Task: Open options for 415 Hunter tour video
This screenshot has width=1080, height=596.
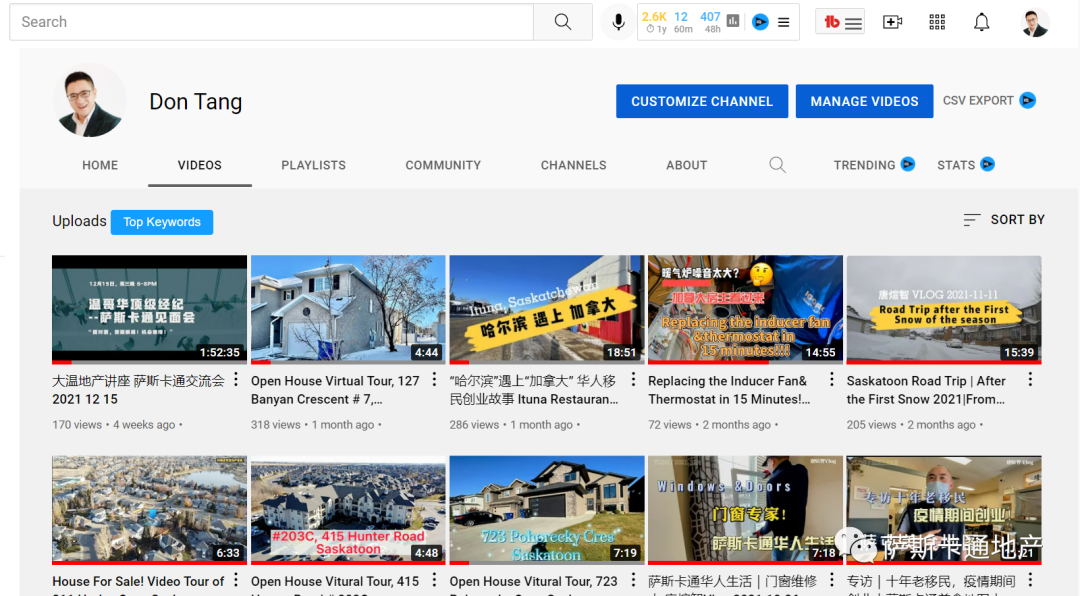Action: (435, 580)
